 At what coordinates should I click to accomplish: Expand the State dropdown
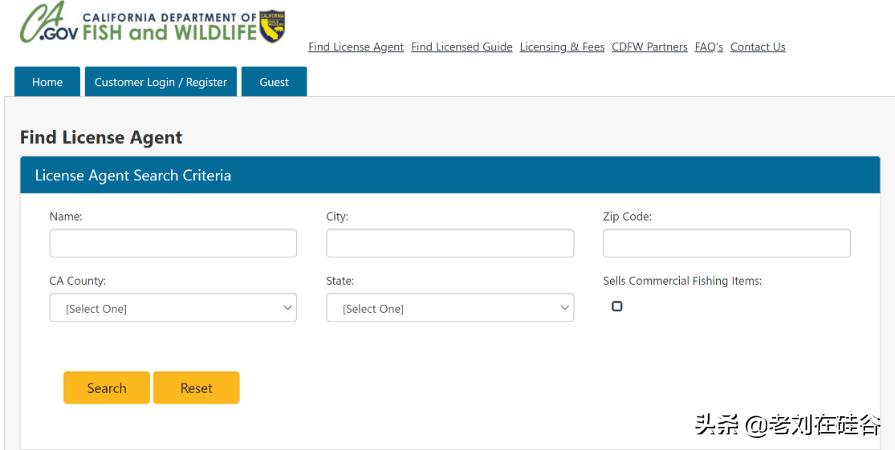coord(450,308)
